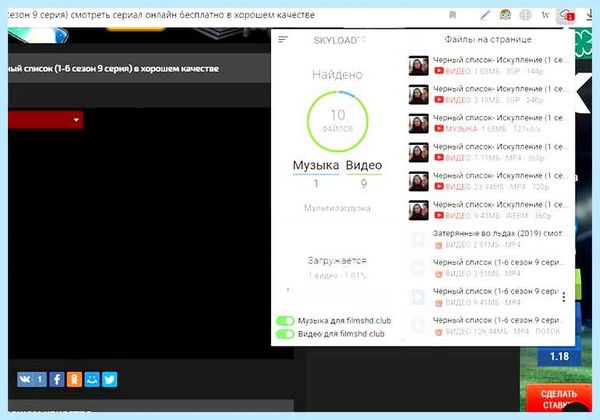Click the bookmark icon in the address bar
This screenshot has width=600, height=420.
[452, 15]
